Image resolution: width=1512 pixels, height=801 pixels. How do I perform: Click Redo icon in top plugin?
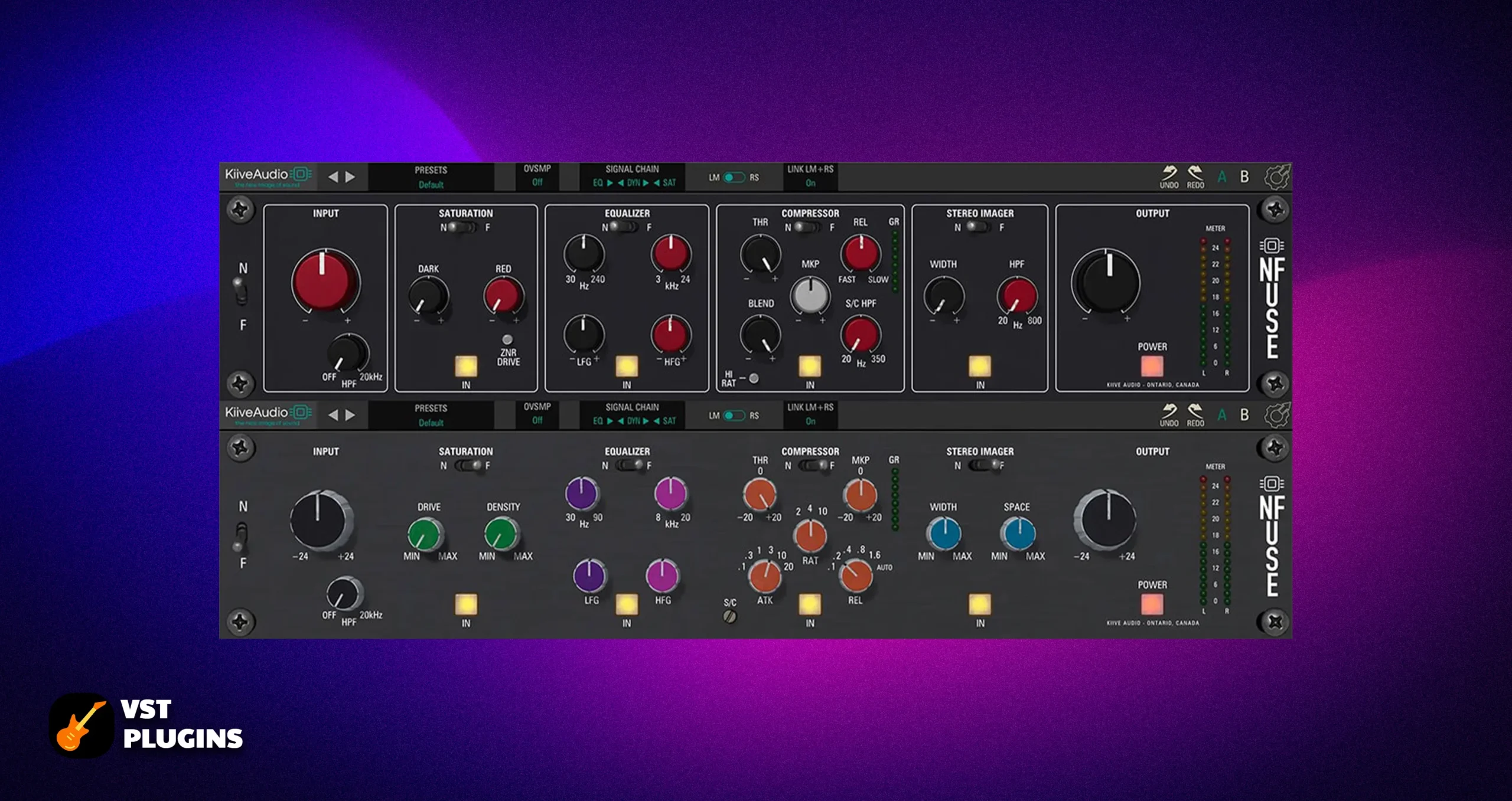(x=1195, y=176)
